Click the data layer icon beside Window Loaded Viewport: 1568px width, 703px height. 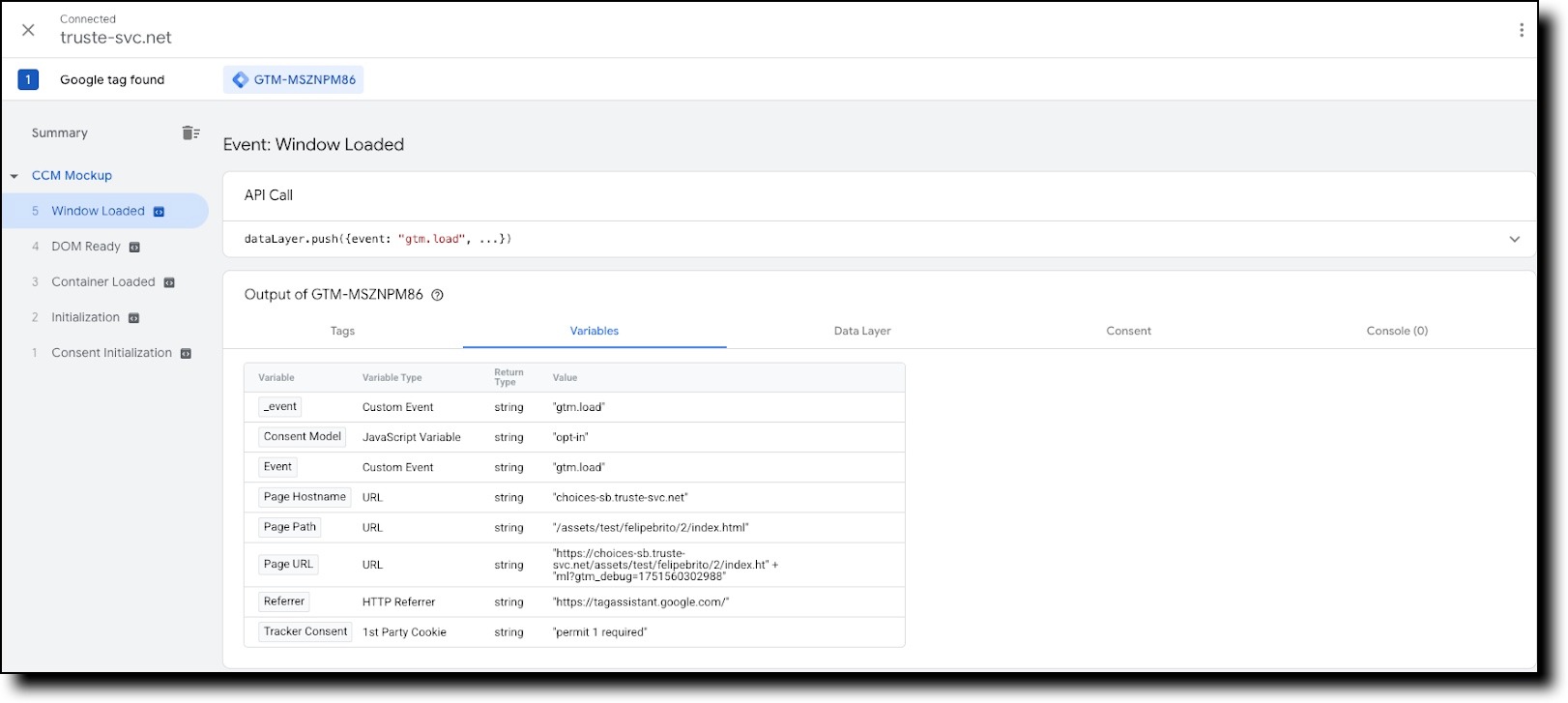pos(159,212)
